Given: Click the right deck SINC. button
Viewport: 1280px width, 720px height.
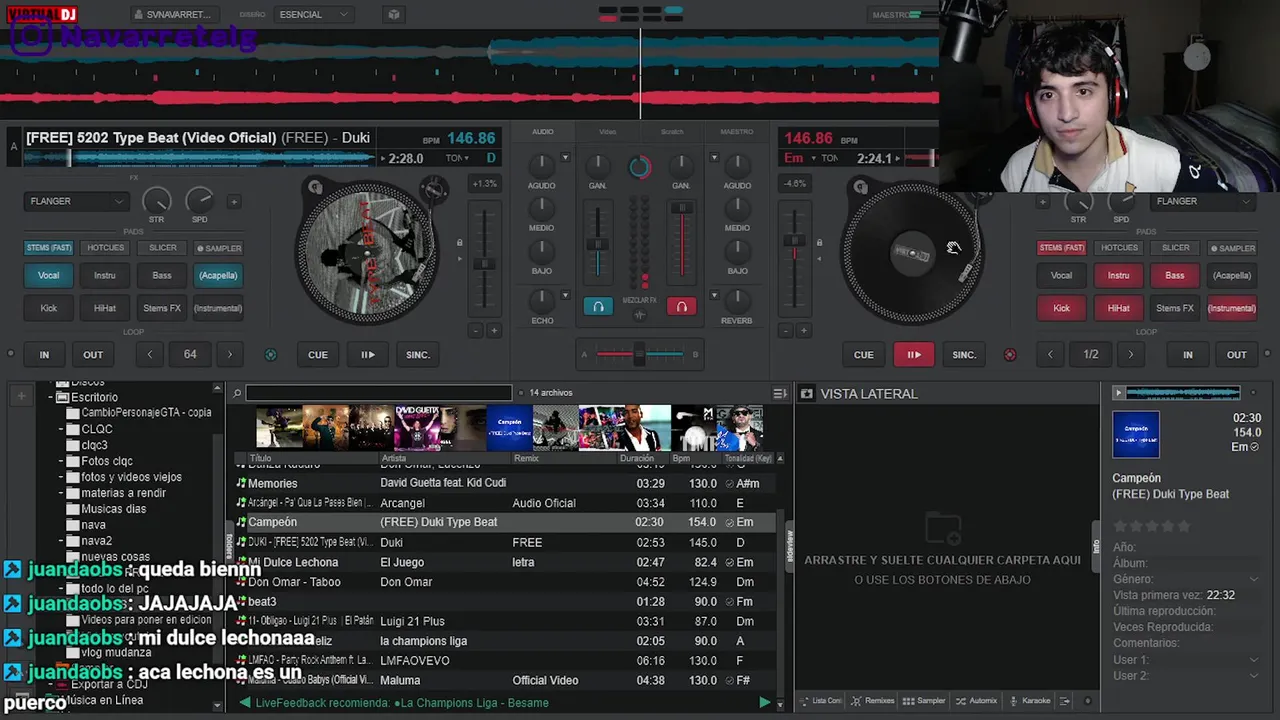Looking at the screenshot, I should point(964,355).
